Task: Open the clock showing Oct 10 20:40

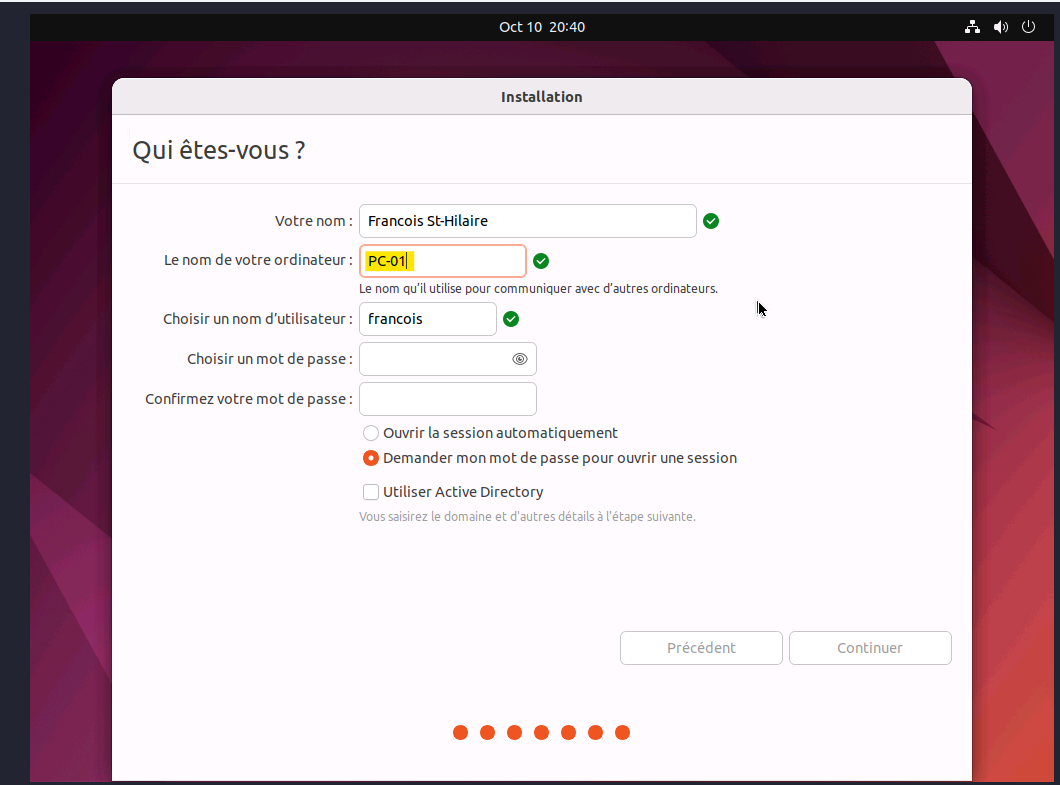Action: pyautogui.click(x=542, y=27)
